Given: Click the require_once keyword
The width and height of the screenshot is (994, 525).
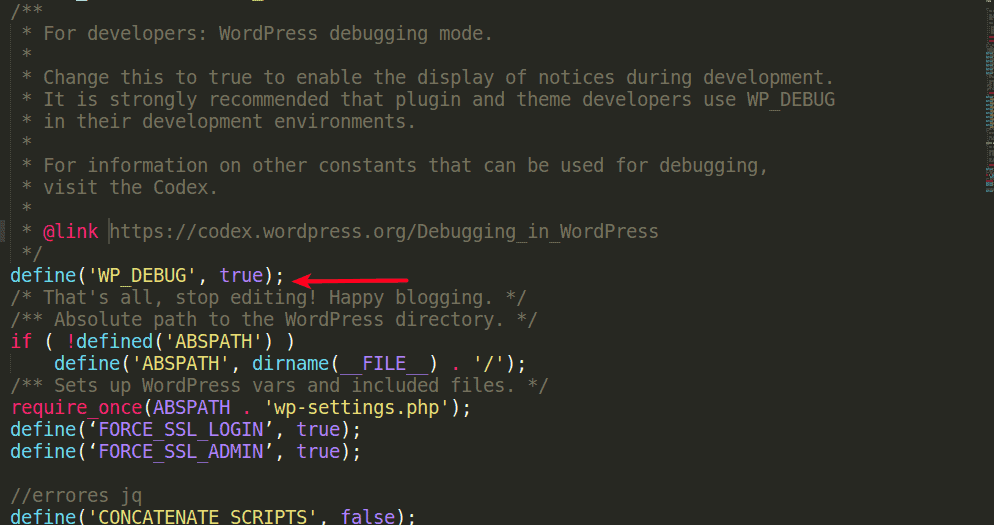Looking at the screenshot, I should coord(75,407).
